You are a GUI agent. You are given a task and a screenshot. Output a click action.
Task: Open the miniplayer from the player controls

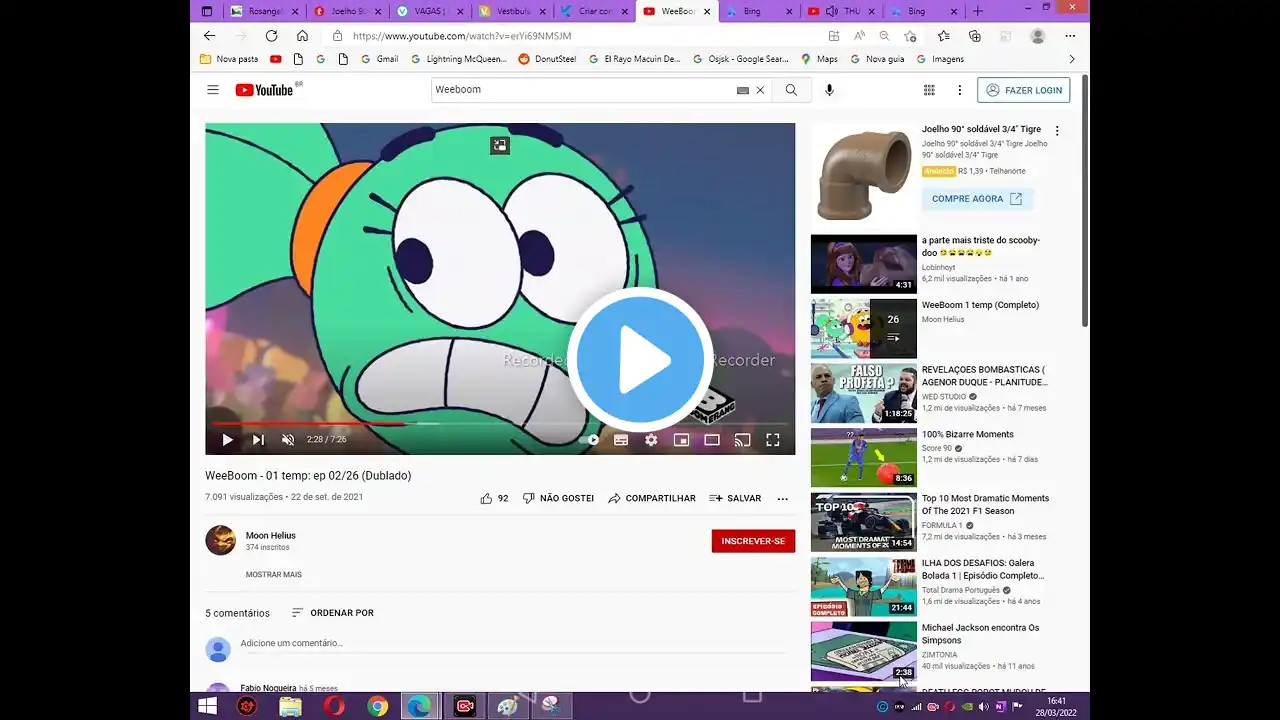click(681, 440)
